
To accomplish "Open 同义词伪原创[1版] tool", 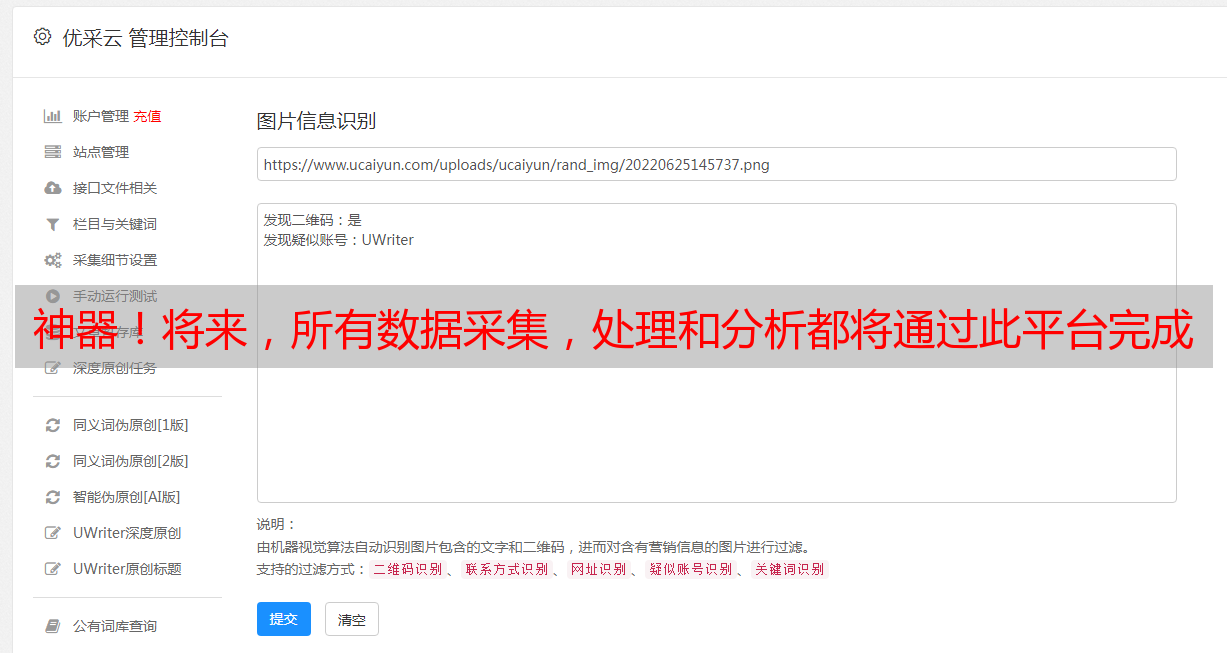I will click(x=131, y=425).
